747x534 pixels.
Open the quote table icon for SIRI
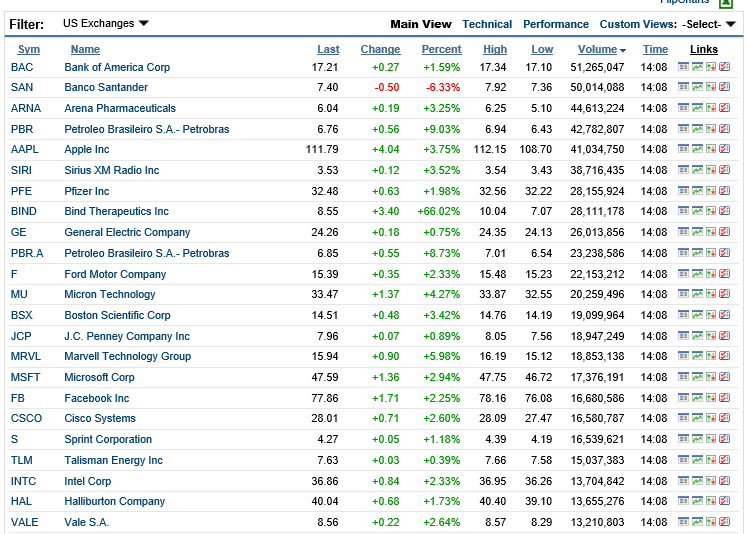pos(683,170)
